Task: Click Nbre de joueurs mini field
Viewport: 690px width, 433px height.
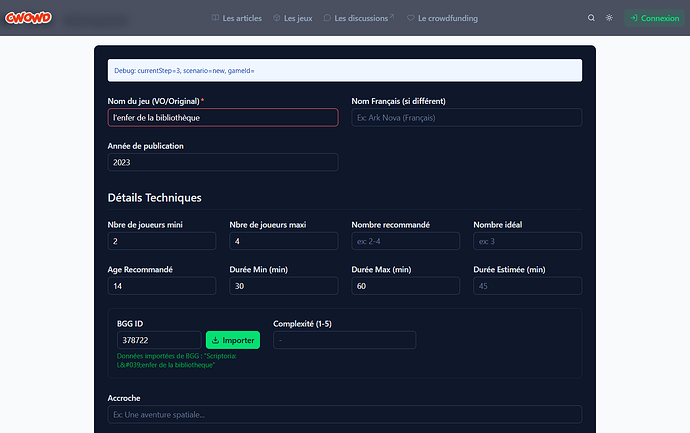Action: (161, 242)
